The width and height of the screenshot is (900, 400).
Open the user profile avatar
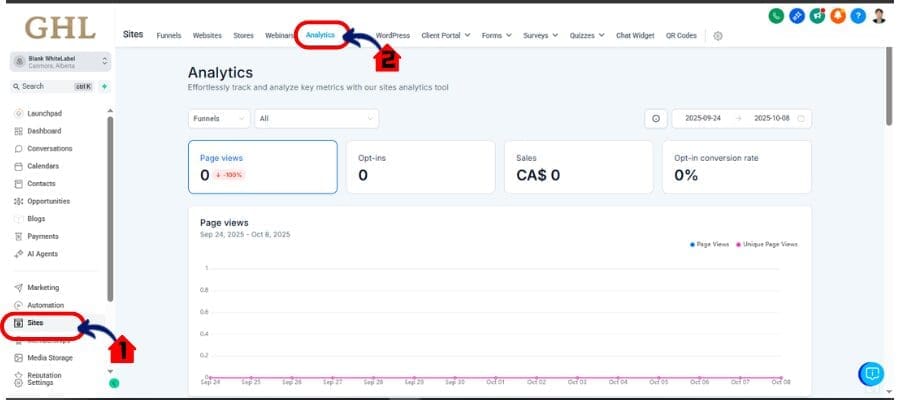coord(879,15)
